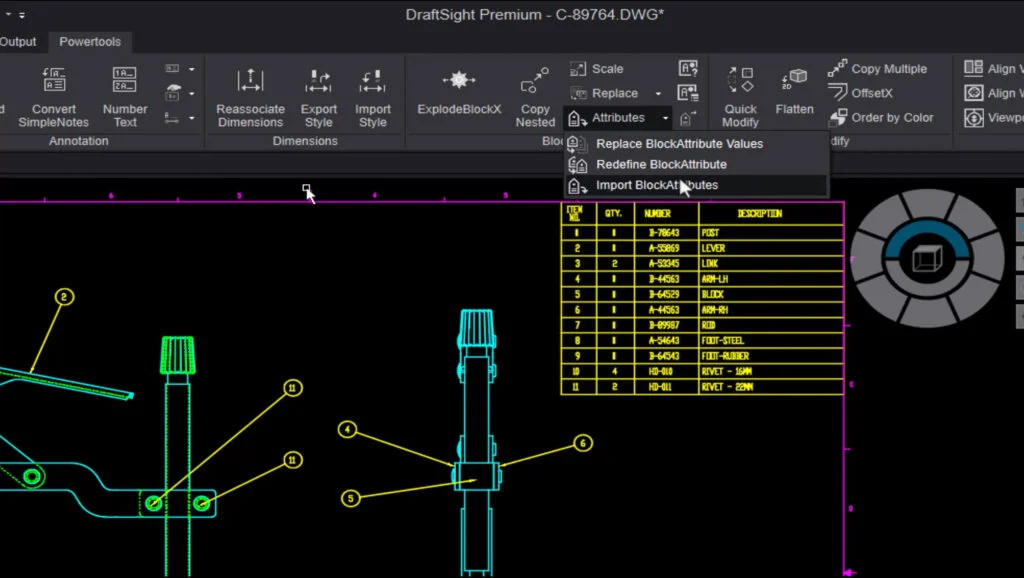The image size is (1024, 578).
Task: Expand the first small Annotation icon's dropdown arrow
Action: coord(191,69)
